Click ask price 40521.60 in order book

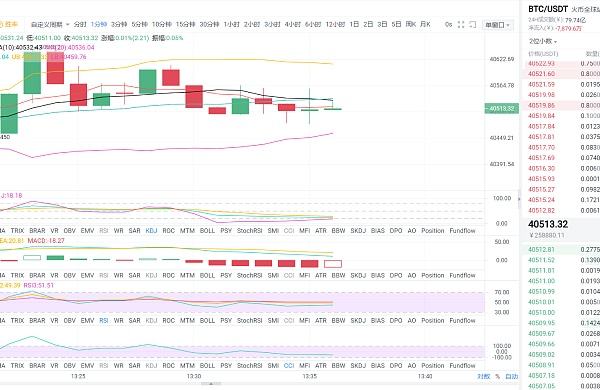541,74
